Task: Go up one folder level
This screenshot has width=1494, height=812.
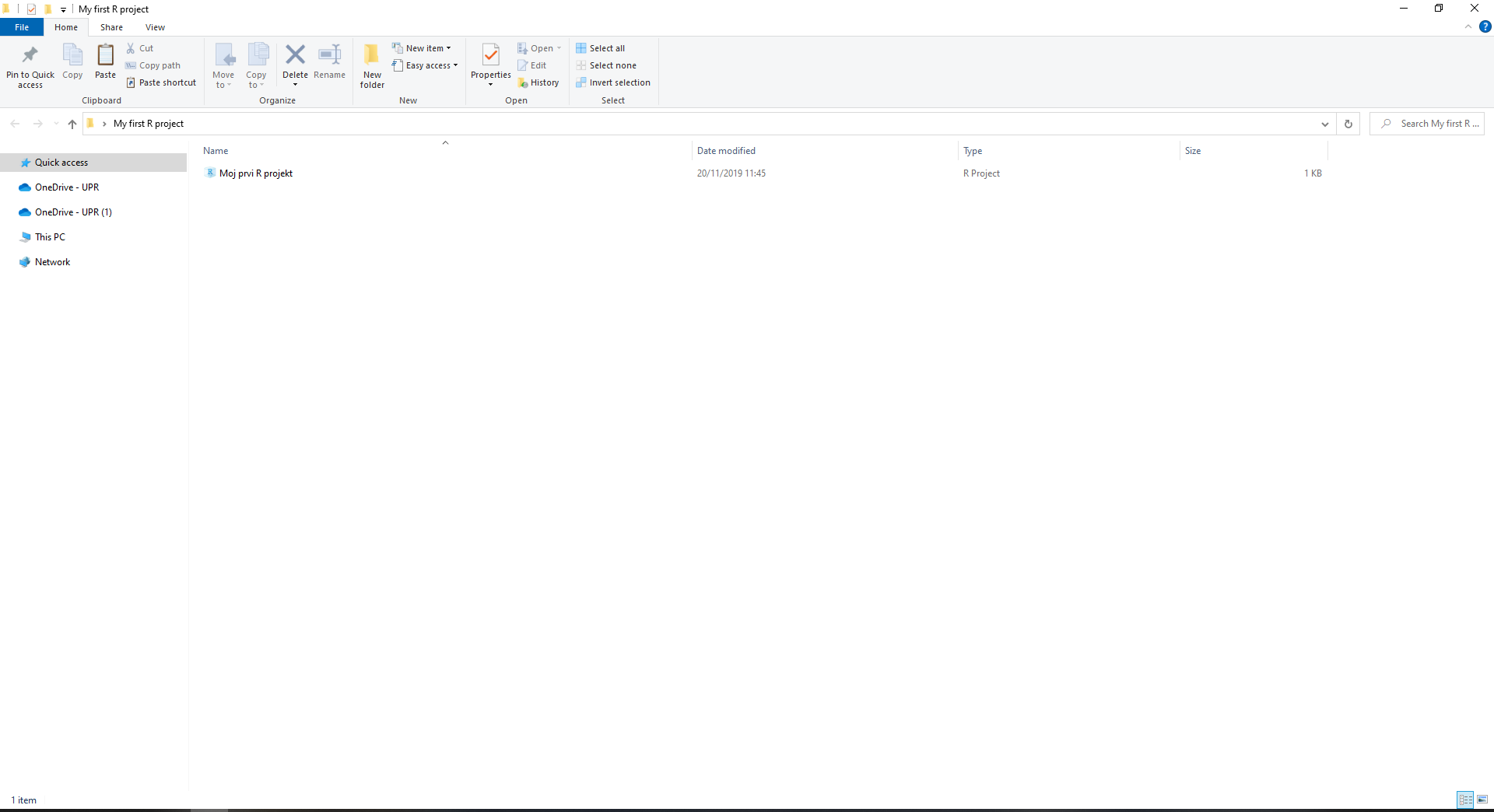Action: click(72, 124)
